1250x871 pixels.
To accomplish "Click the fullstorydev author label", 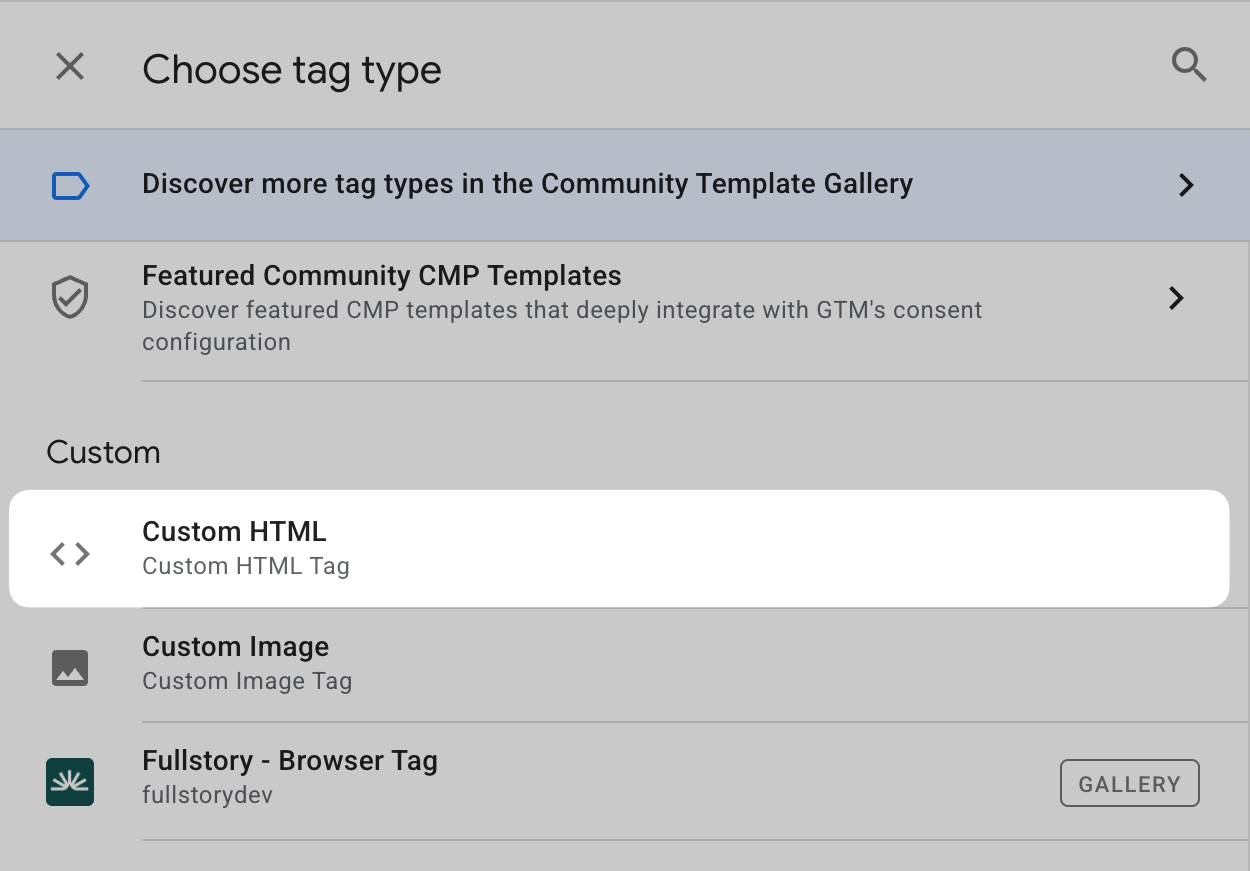I will pyautogui.click(x=207, y=796).
